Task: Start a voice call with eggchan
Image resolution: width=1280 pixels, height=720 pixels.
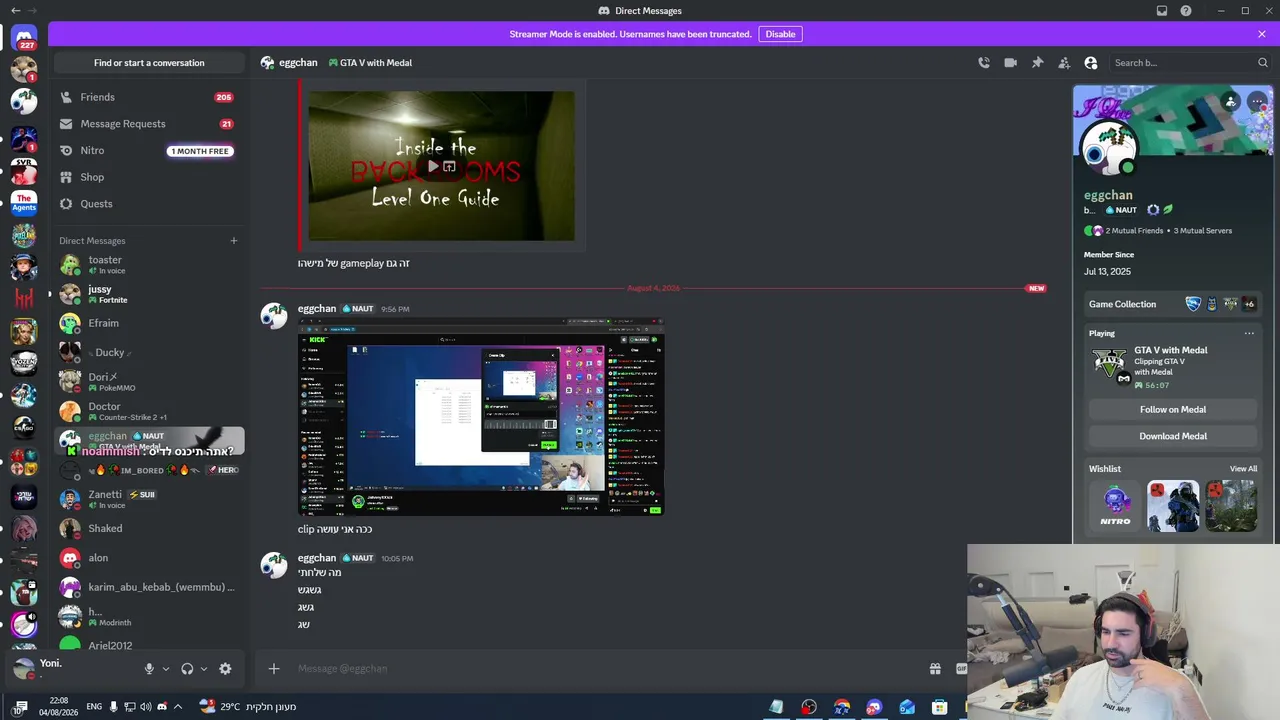Action: 984,62
